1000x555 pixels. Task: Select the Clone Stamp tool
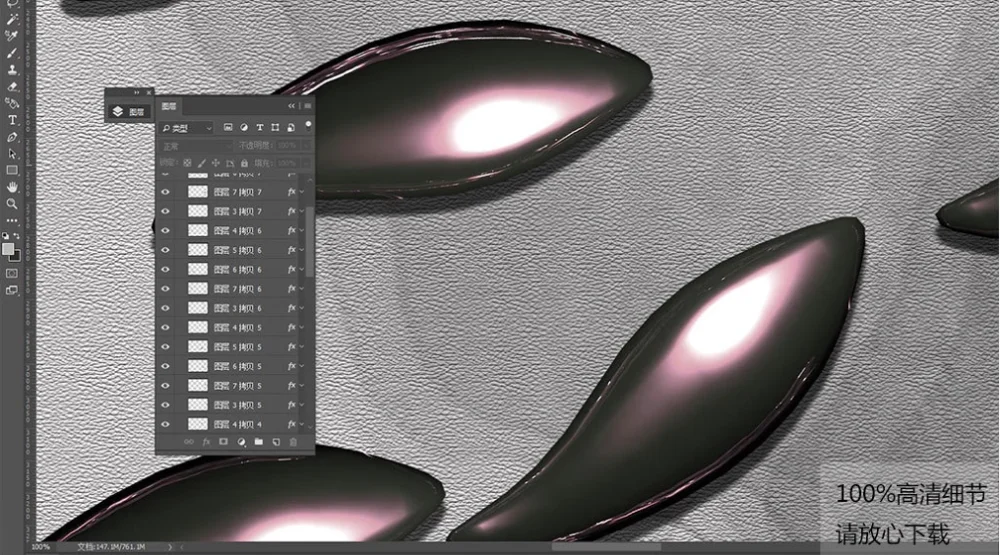[12, 70]
